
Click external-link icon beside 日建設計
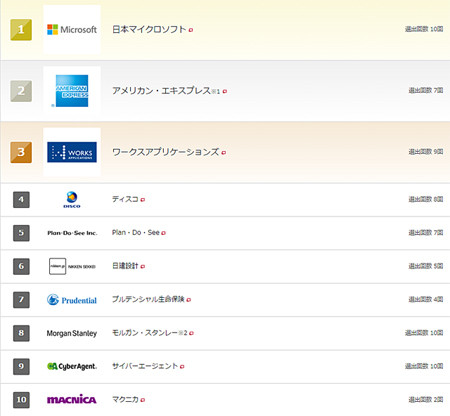143,267
